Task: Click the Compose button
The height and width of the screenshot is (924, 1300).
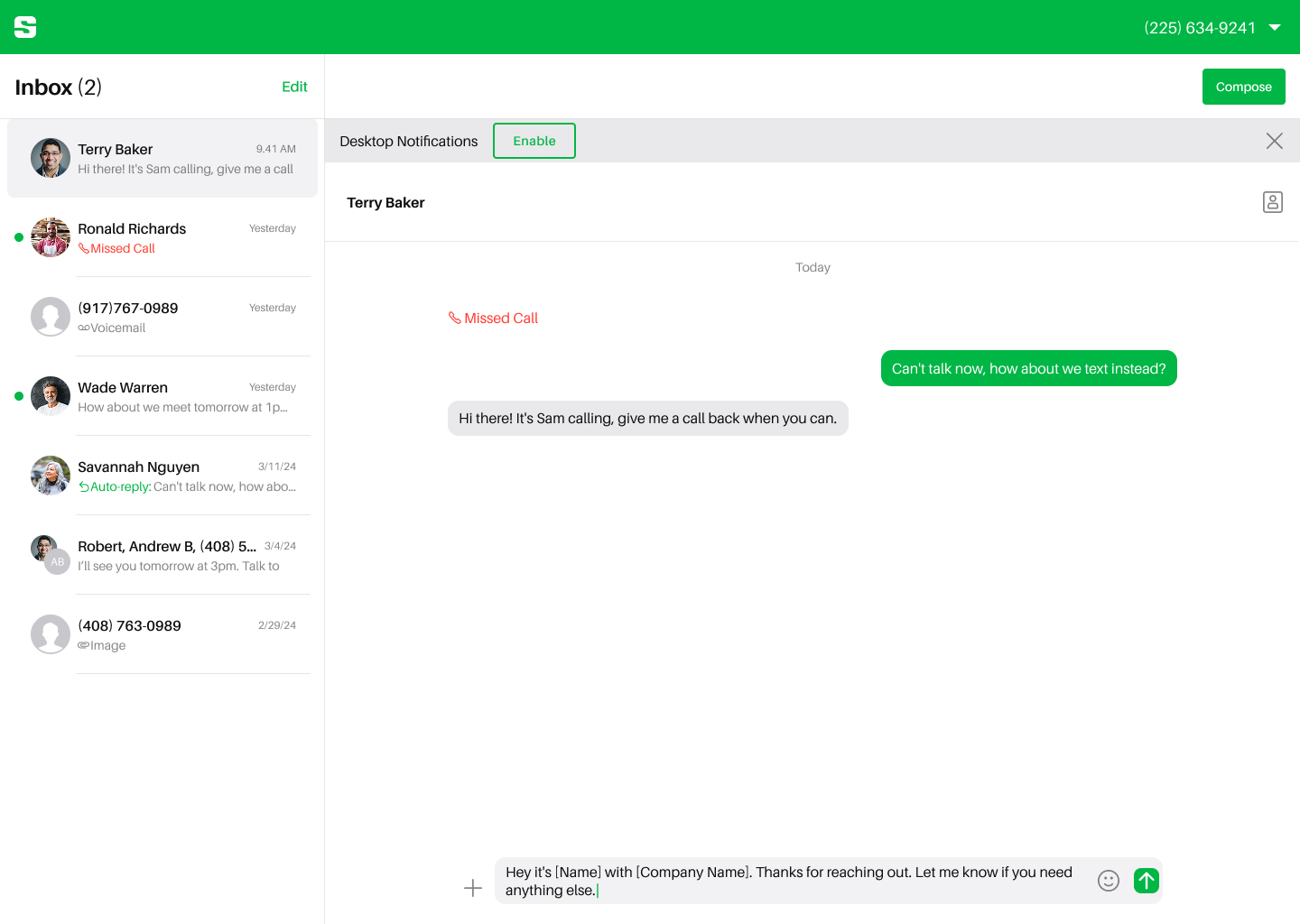Action: [1244, 87]
